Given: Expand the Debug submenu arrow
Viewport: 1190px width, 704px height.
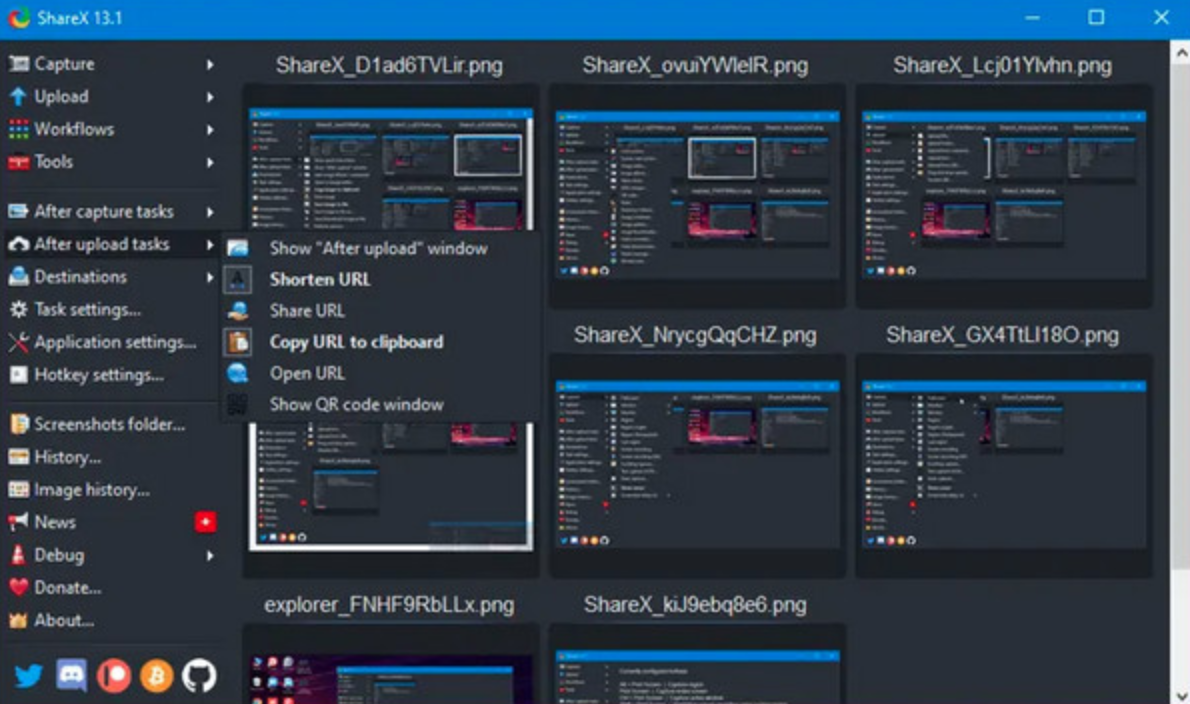Looking at the screenshot, I should (x=209, y=555).
